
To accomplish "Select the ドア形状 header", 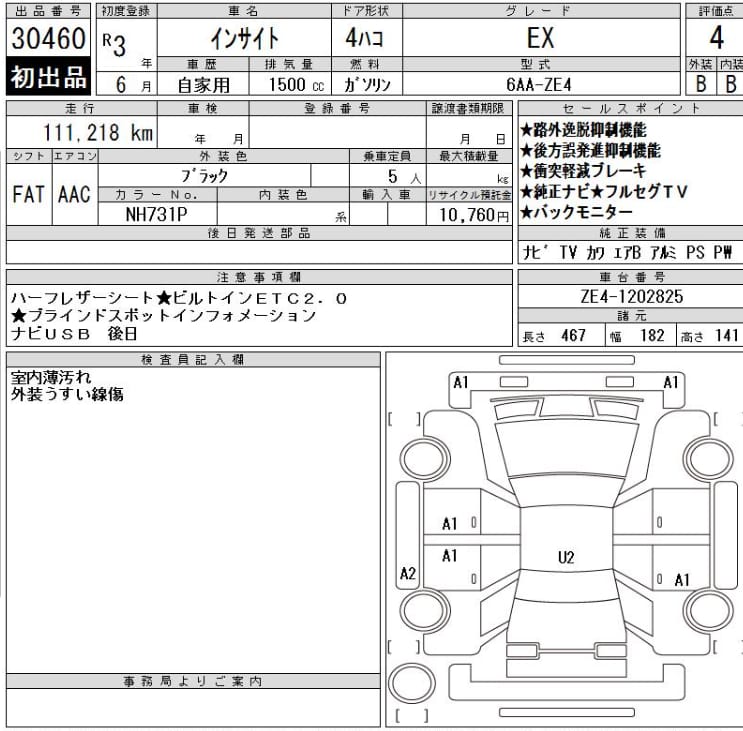I will (366, 11).
